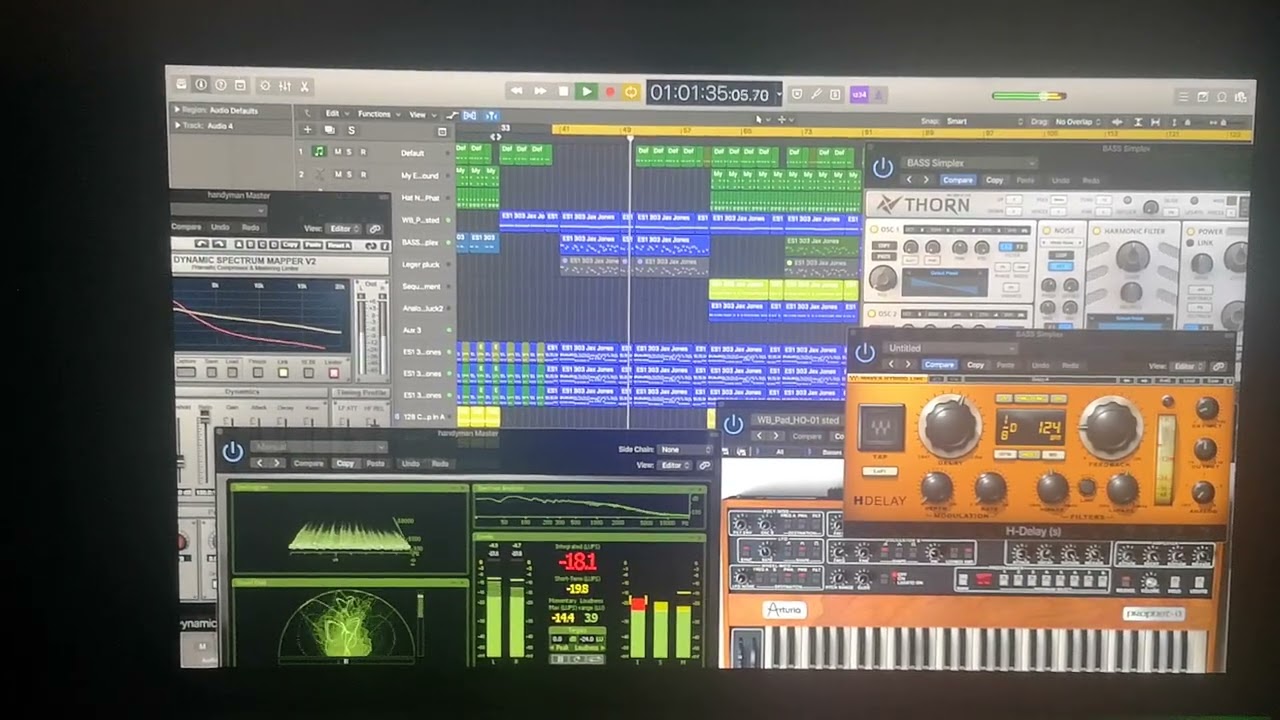Toggle the global Solo S button
This screenshot has width=1280, height=720.
[351, 130]
